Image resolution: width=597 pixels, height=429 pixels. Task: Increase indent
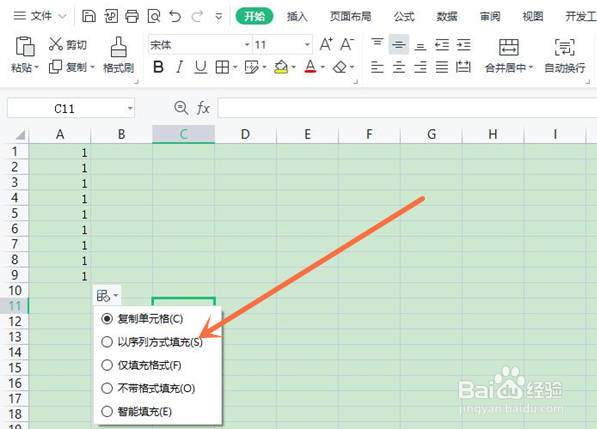coord(463,45)
